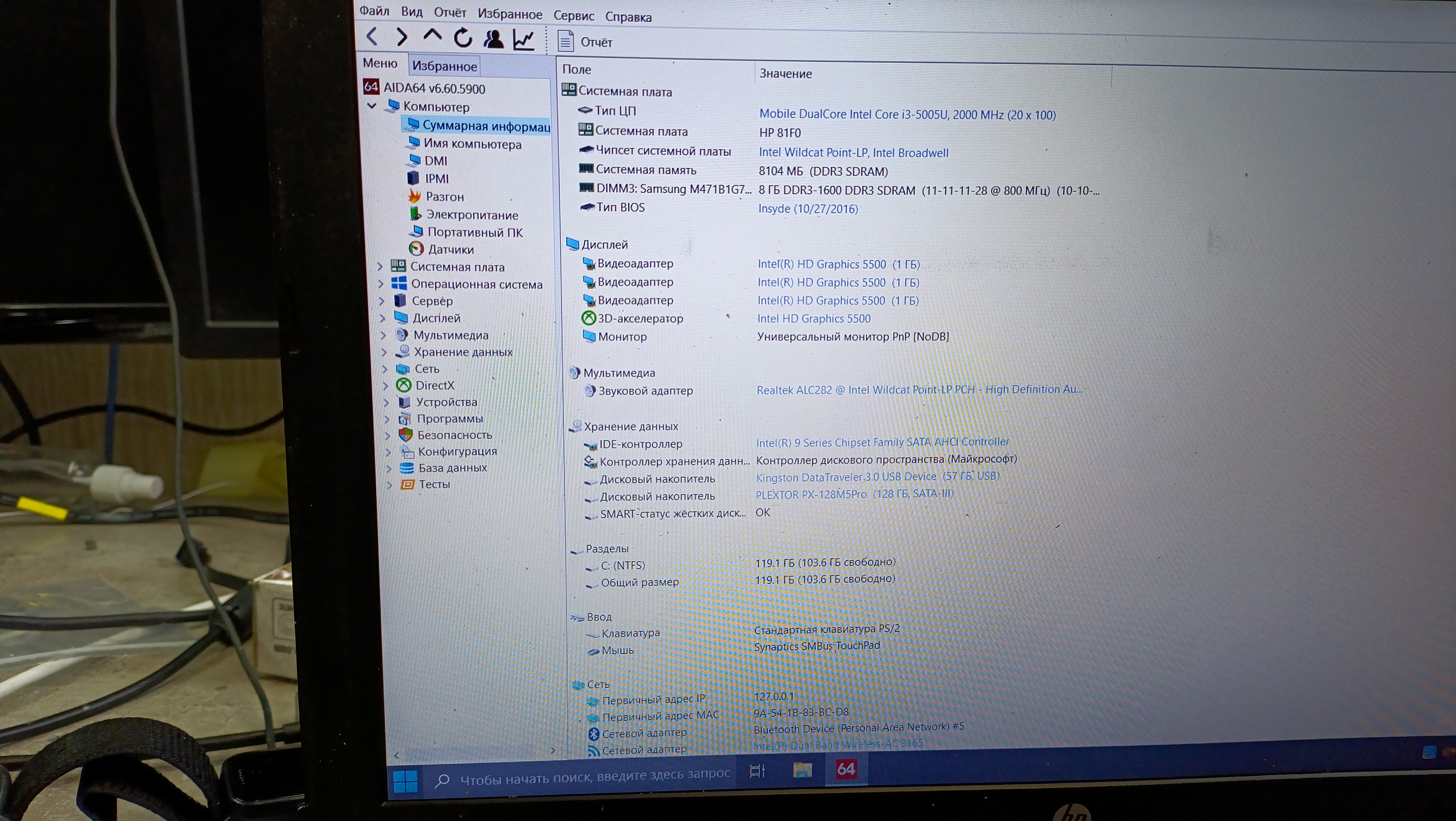Image resolution: width=1456 pixels, height=821 pixels.
Task: Select the DIMM3: Samsung memory row
Action: point(839,190)
